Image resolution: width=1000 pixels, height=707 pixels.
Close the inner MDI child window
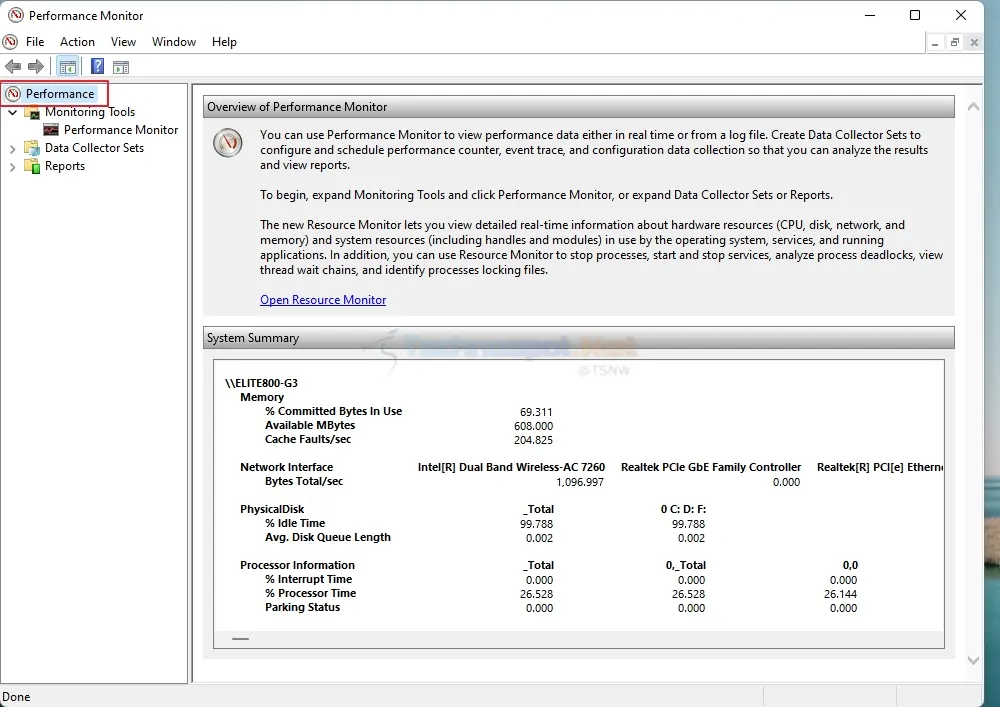pos(974,43)
